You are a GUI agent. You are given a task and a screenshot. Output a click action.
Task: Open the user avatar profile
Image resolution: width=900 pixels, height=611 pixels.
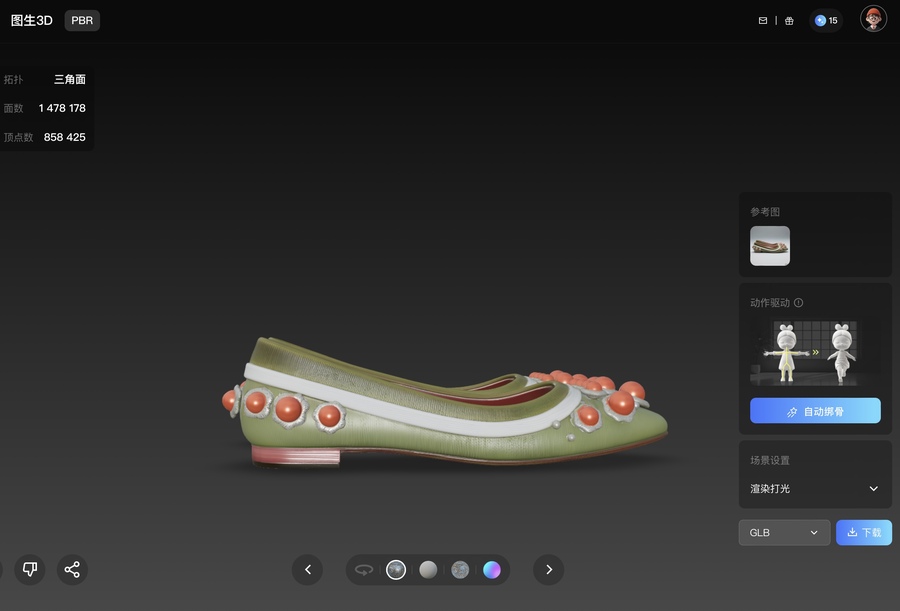coord(873,19)
